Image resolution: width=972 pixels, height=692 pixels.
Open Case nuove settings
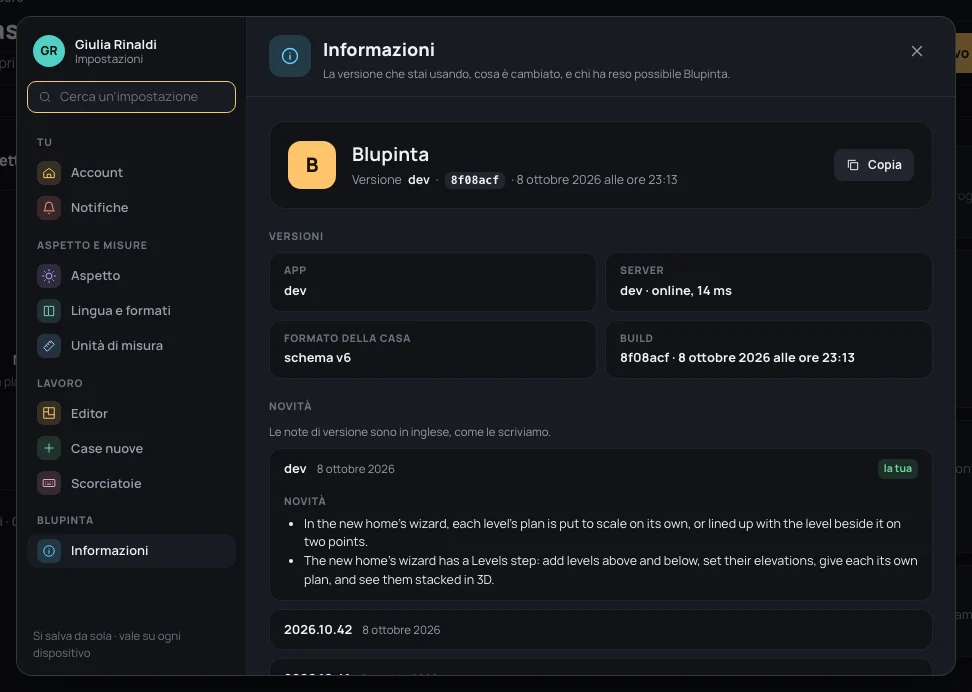coord(131,448)
